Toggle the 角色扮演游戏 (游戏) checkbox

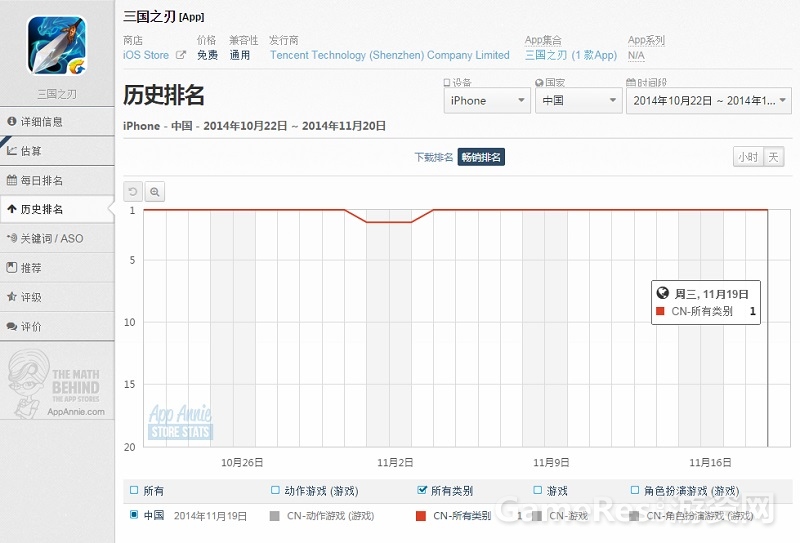635,490
